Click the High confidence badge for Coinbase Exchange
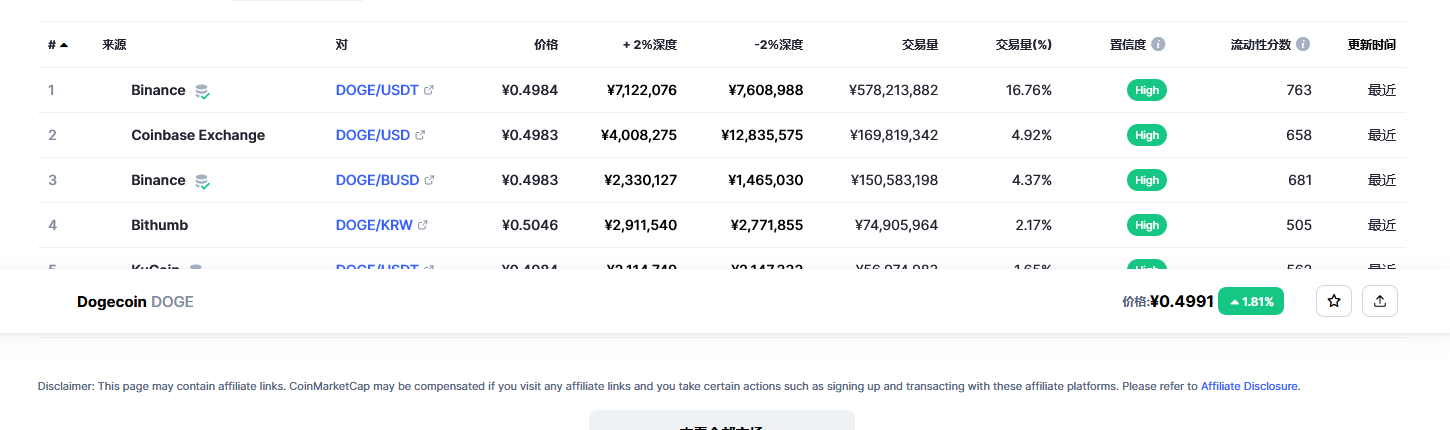The height and width of the screenshot is (430, 1450). (x=1146, y=135)
